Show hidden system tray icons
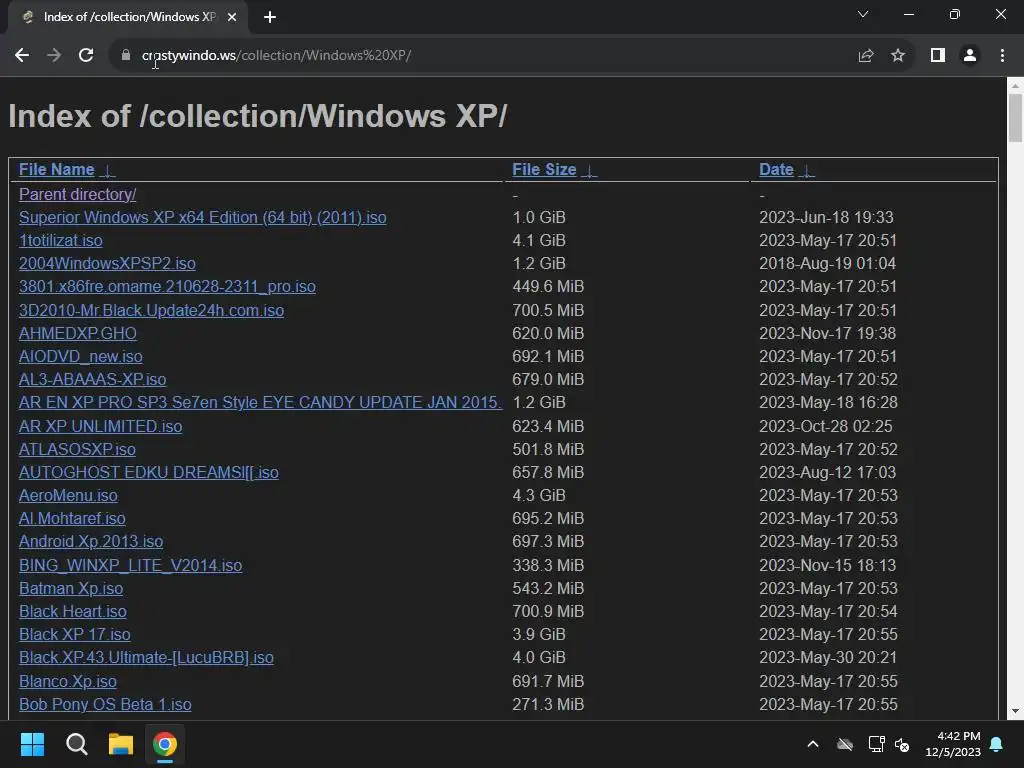 pos(813,744)
